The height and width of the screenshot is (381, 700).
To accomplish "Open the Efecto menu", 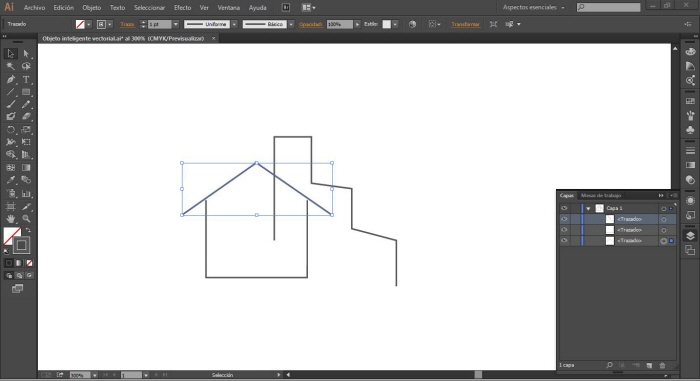I will (x=182, y=8).
